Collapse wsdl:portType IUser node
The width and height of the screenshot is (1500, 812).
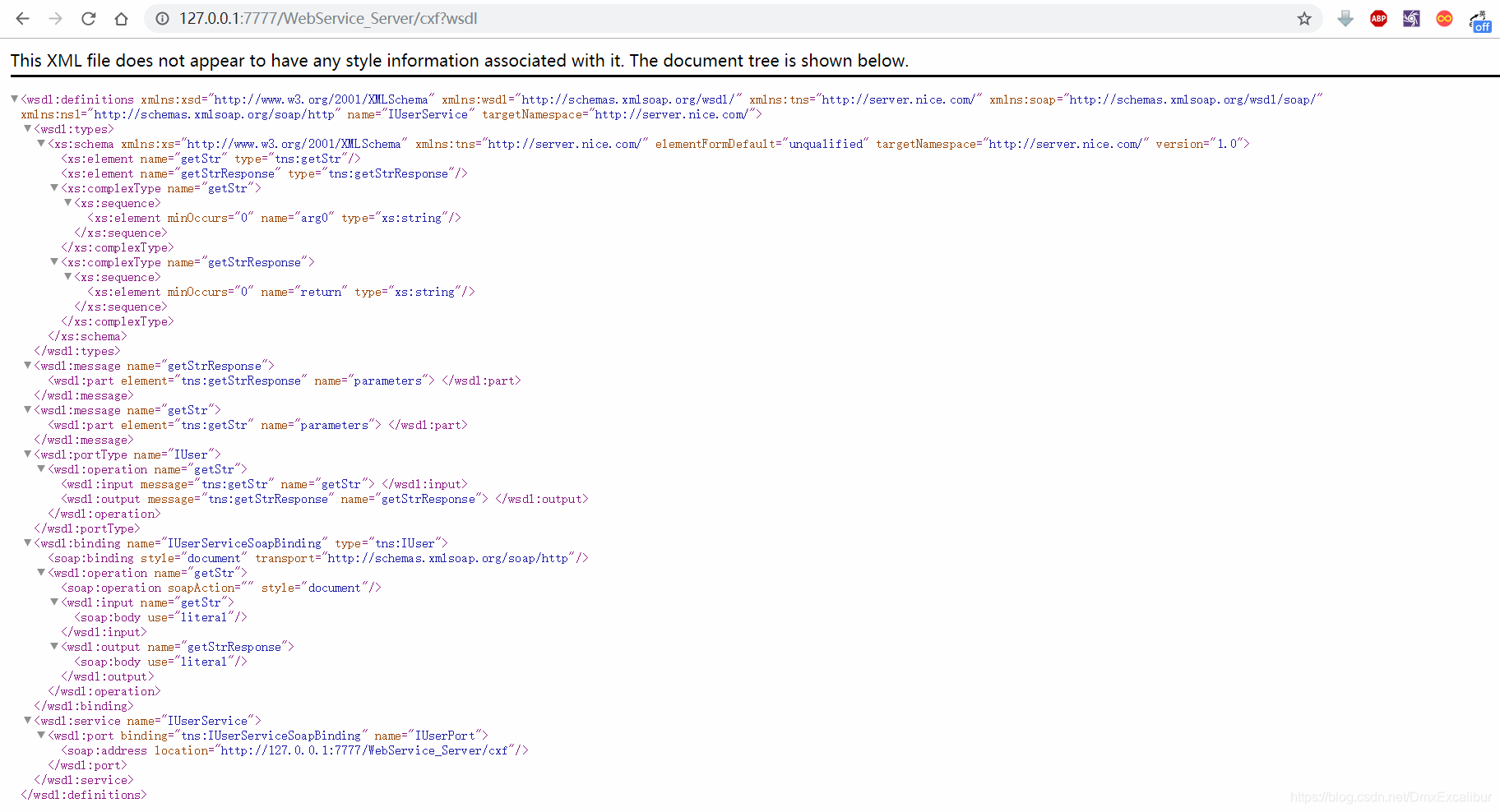click(27, 454)
